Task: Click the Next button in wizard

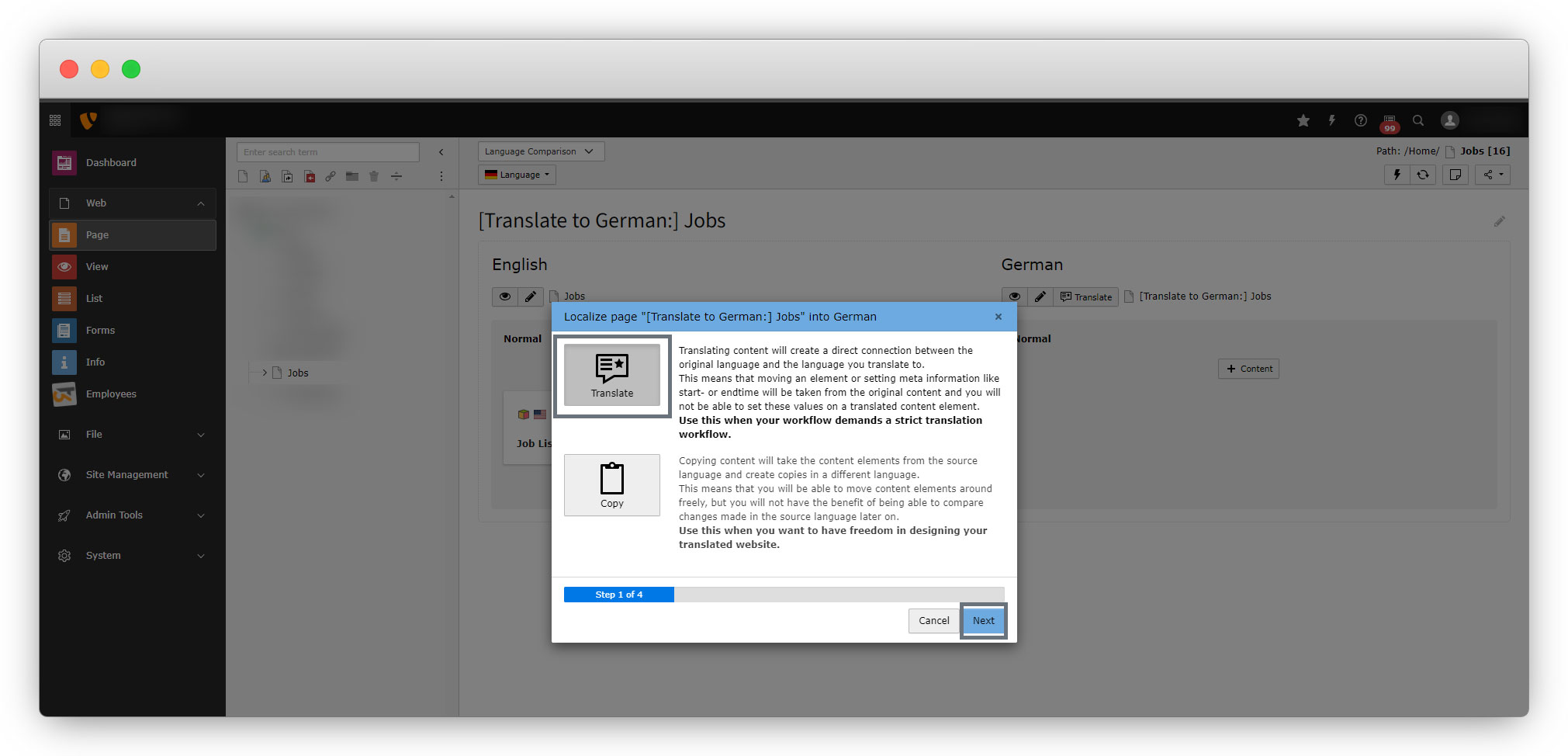Action: coord(983,621)
